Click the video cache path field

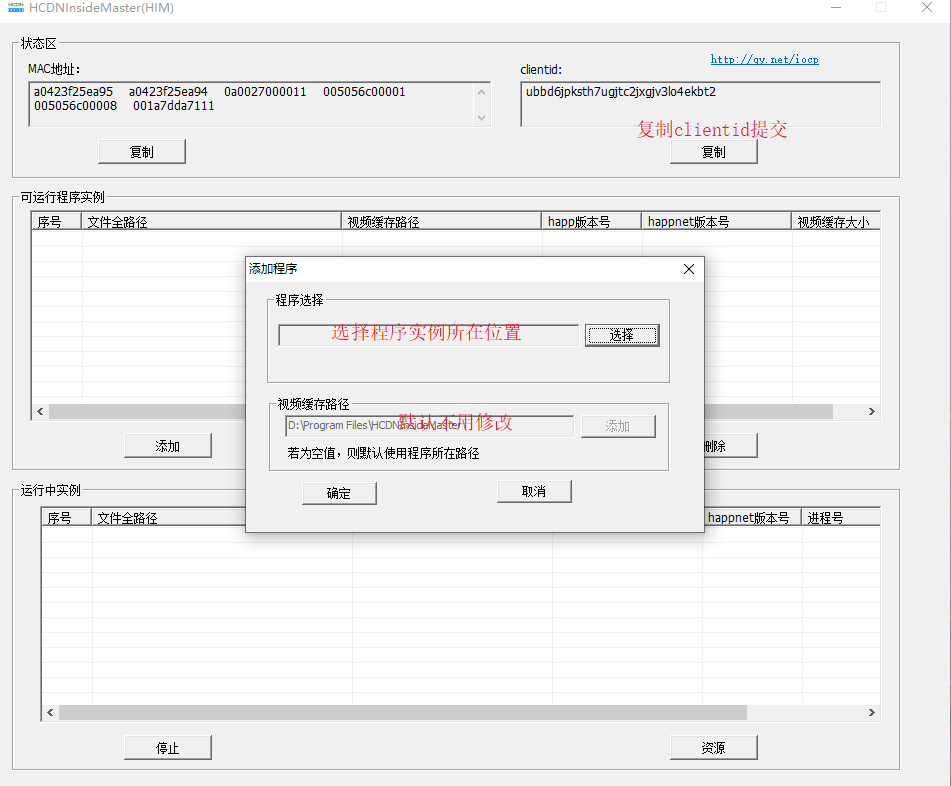[x=429, y=426]
